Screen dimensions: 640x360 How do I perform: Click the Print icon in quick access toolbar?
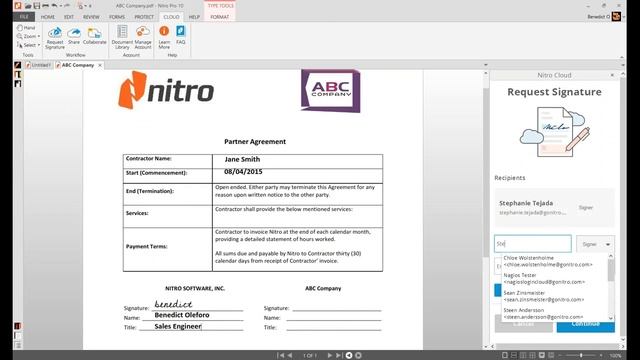pyautogui.click(x=45, y=6)
